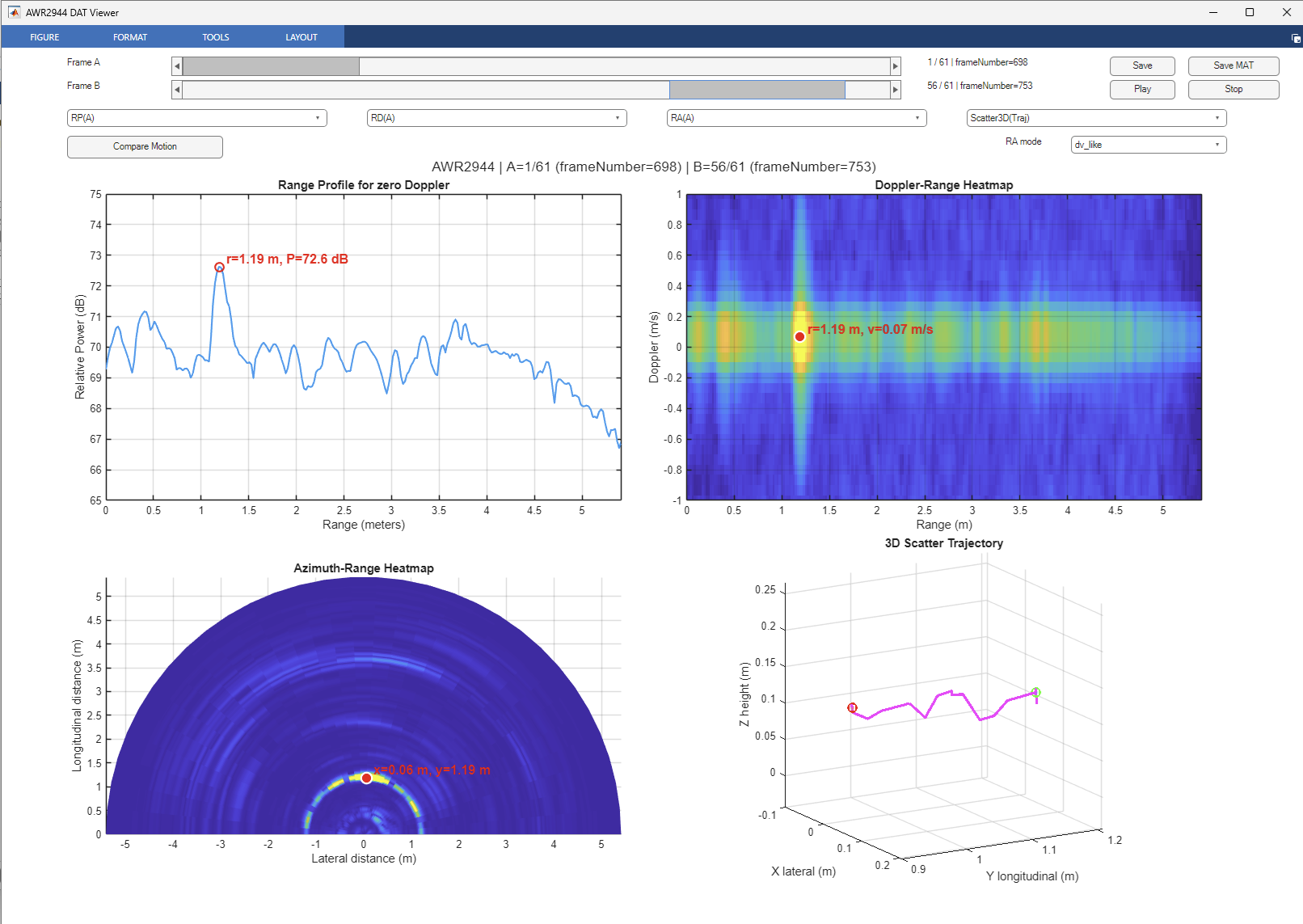Click the red start marker of the 3D trajectory
Image resolution: width=1303 pixels, height=924 pixels.
coord(852,707)
